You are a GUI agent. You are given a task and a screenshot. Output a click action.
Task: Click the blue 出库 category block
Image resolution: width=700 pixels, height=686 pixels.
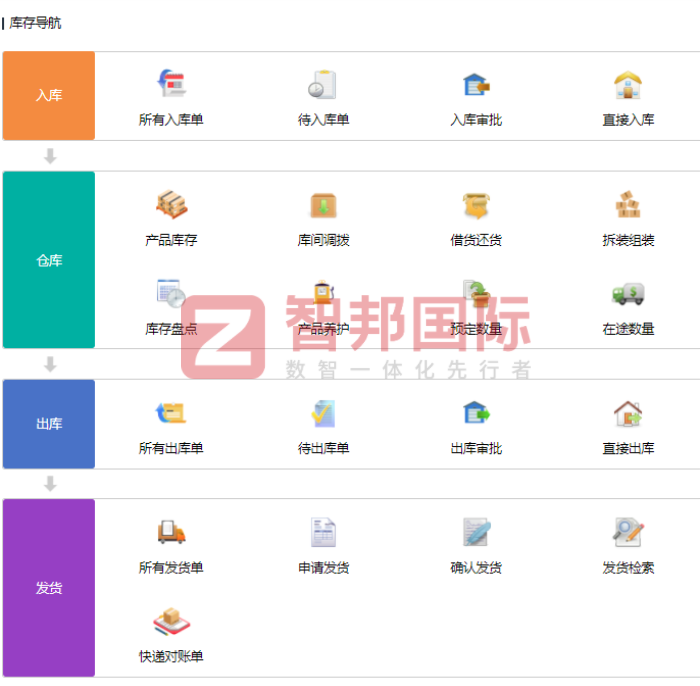49,424
